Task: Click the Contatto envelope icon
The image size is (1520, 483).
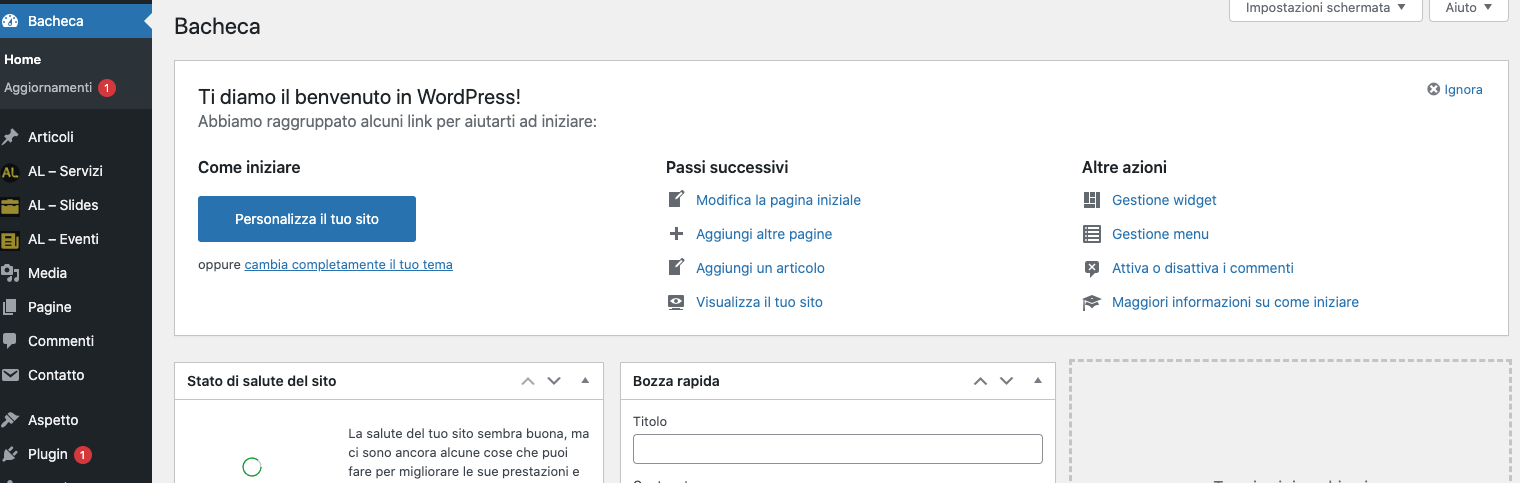Action: [x=11, y=375]
